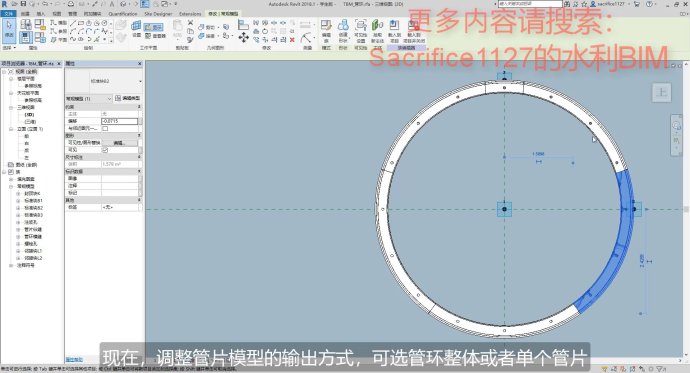
Task: Toggle the Visible (可见) checkbox
Action: click(105, 150)
